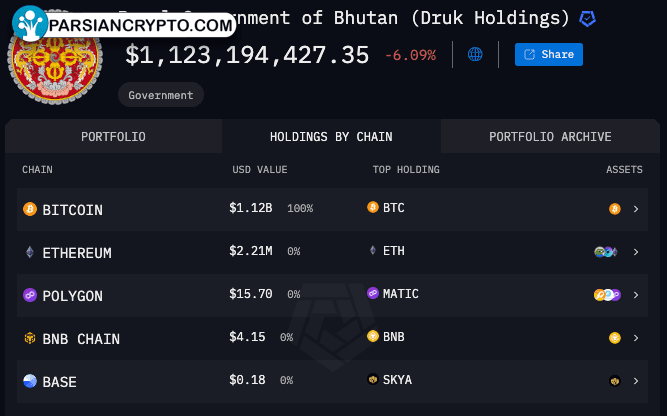Click the Bitcoin chain icon

click(x=29, y=210)
